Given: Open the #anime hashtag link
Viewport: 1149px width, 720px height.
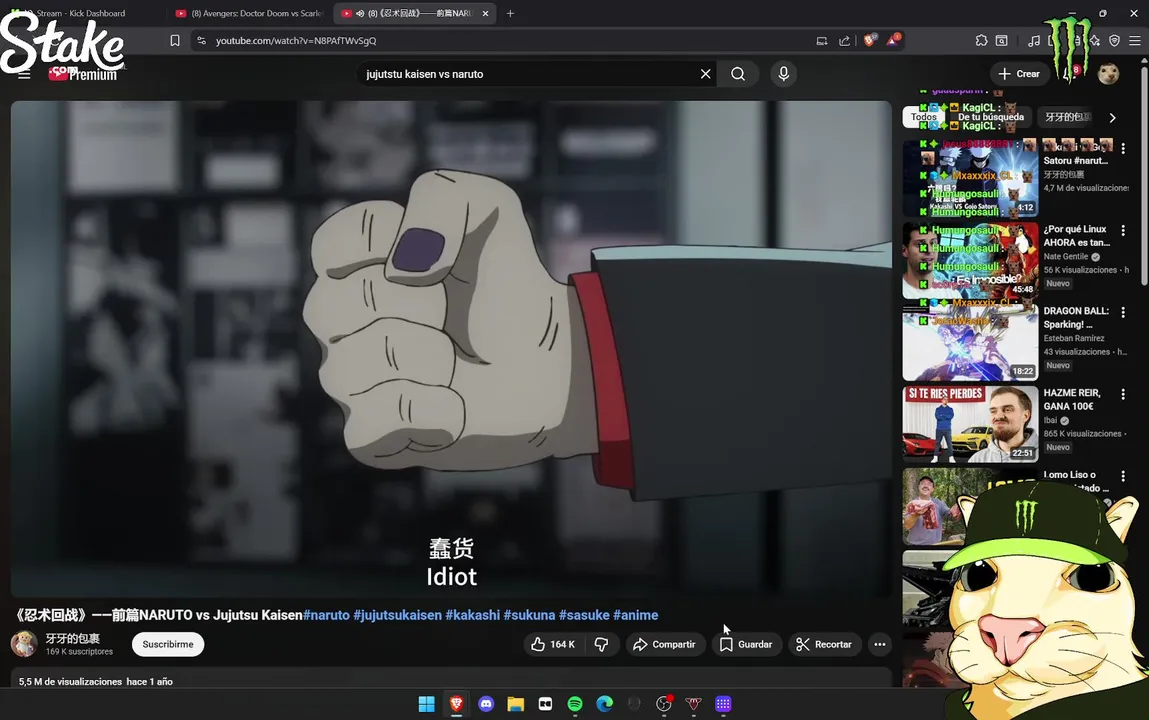Looking at the screenshot, I should click(x=635, y=615).
